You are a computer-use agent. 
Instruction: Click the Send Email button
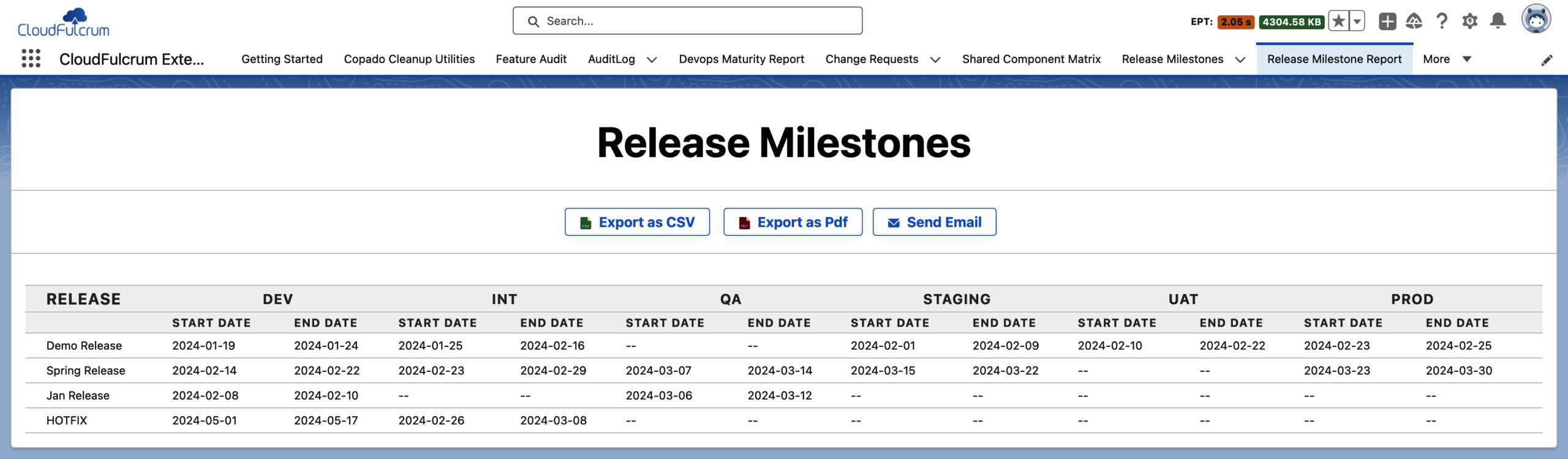[x=934, y=222]
